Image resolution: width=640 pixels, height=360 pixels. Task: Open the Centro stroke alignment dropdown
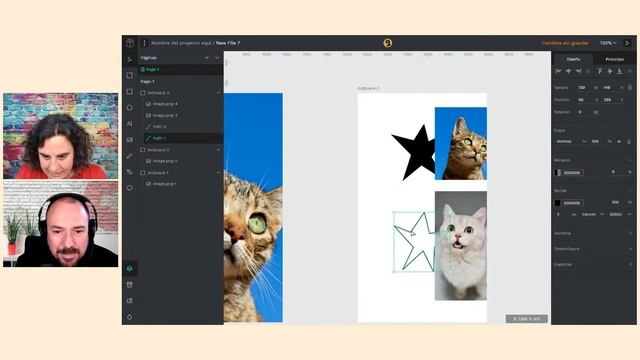[x=592, y=214]
